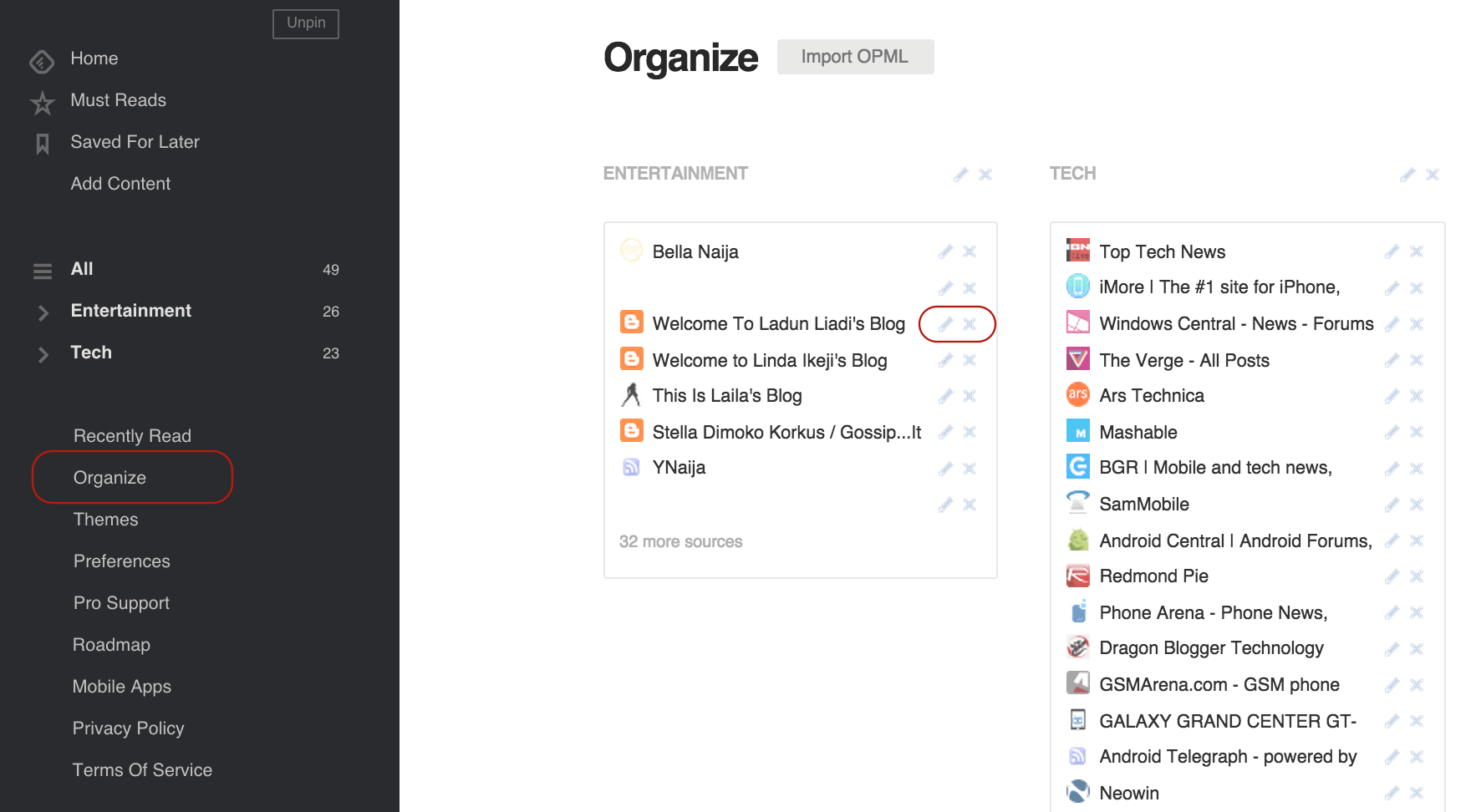Viewport: 1476px width, 812px height.
Task: Edit Mashable feed with pencil icon
Action: pos(1392,432)
